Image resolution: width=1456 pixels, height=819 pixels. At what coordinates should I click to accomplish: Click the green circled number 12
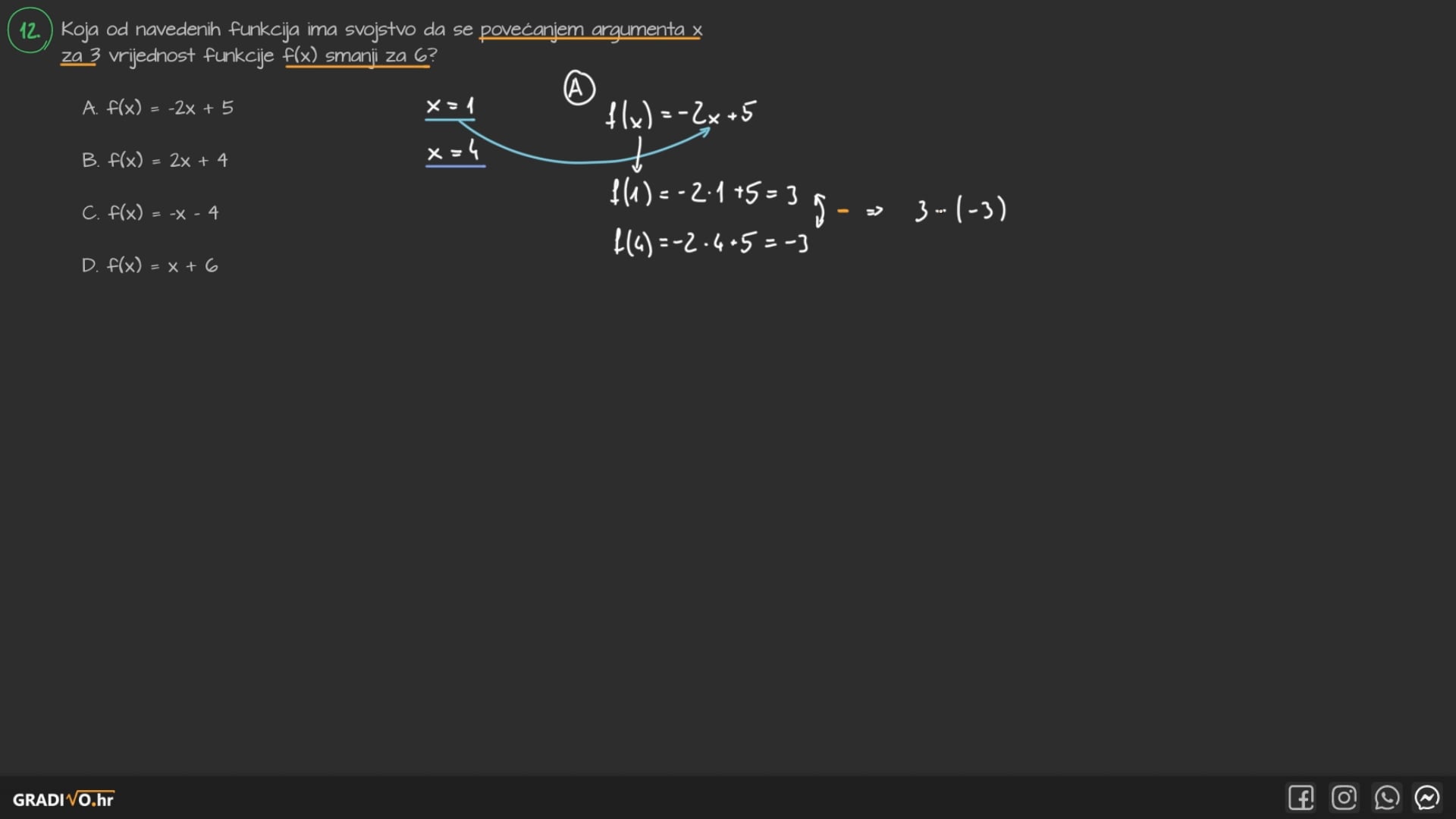point(30,31)
